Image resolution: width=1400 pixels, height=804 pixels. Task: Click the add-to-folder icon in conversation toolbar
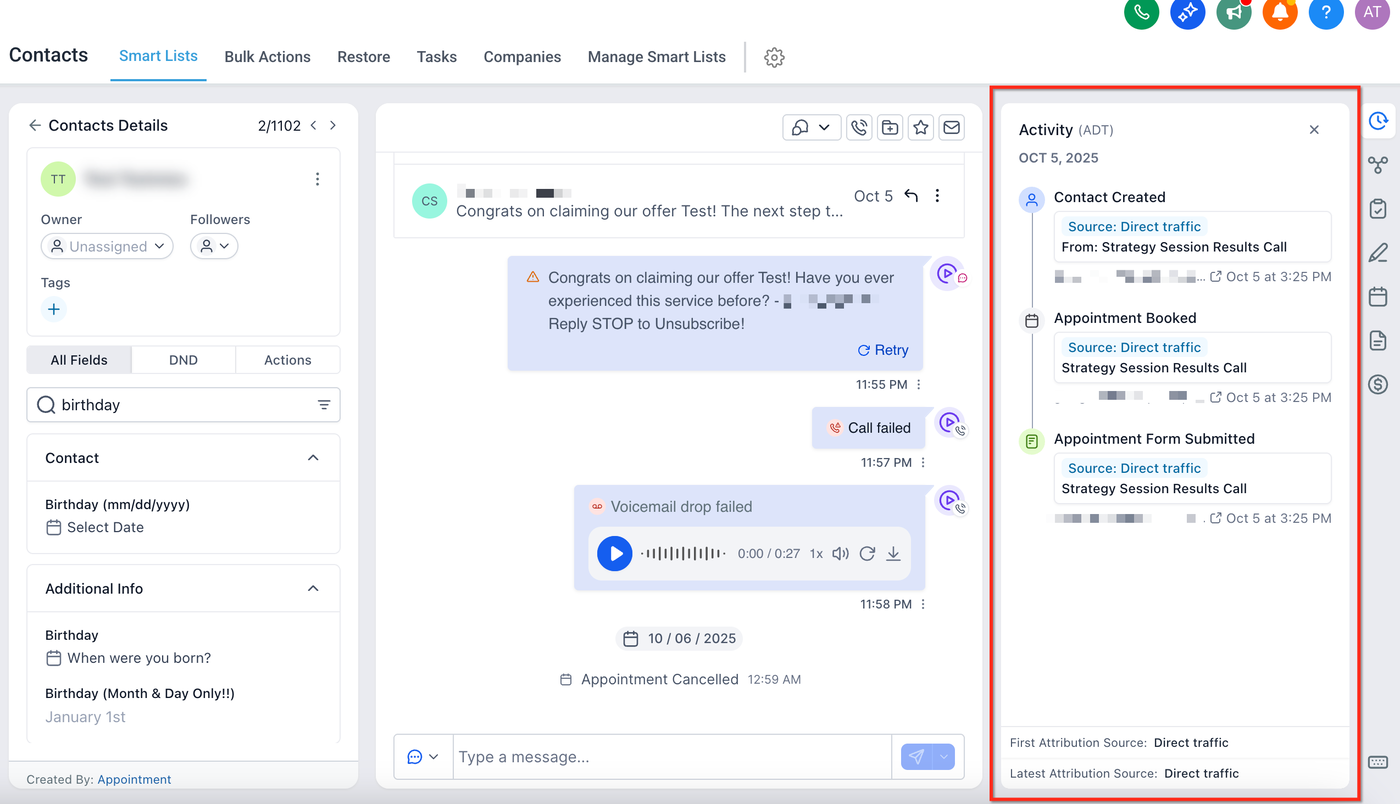(889, 127)
